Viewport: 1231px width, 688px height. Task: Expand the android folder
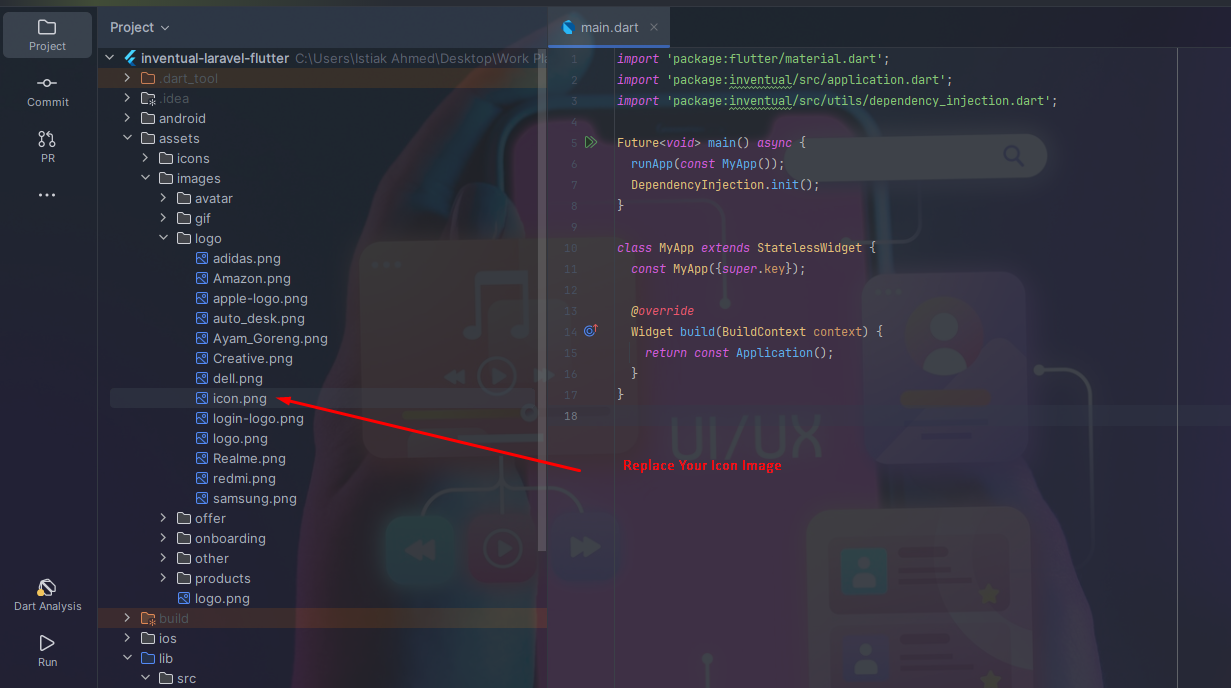(127, 118)
